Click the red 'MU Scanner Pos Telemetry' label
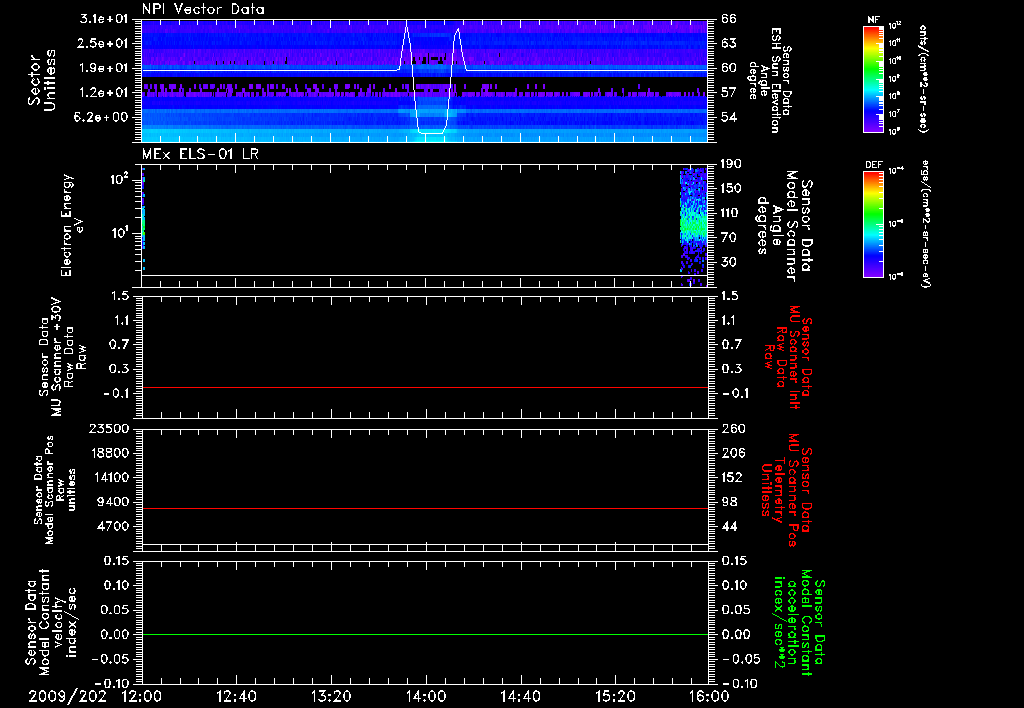Screen dimensions: 1024x708 pyautogui.click(x=786, y=490)
